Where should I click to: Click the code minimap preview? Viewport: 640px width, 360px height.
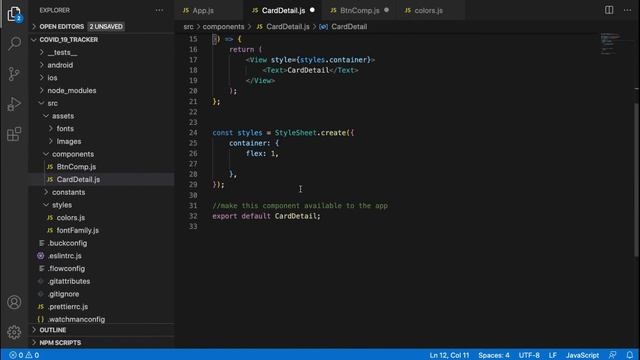[x=610, y=44]
